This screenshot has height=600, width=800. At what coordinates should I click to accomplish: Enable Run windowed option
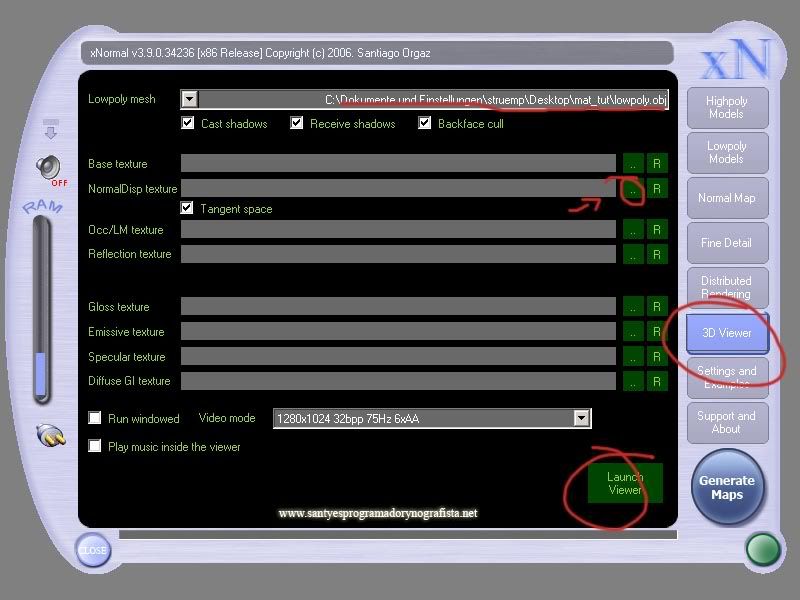pos(94,418)
